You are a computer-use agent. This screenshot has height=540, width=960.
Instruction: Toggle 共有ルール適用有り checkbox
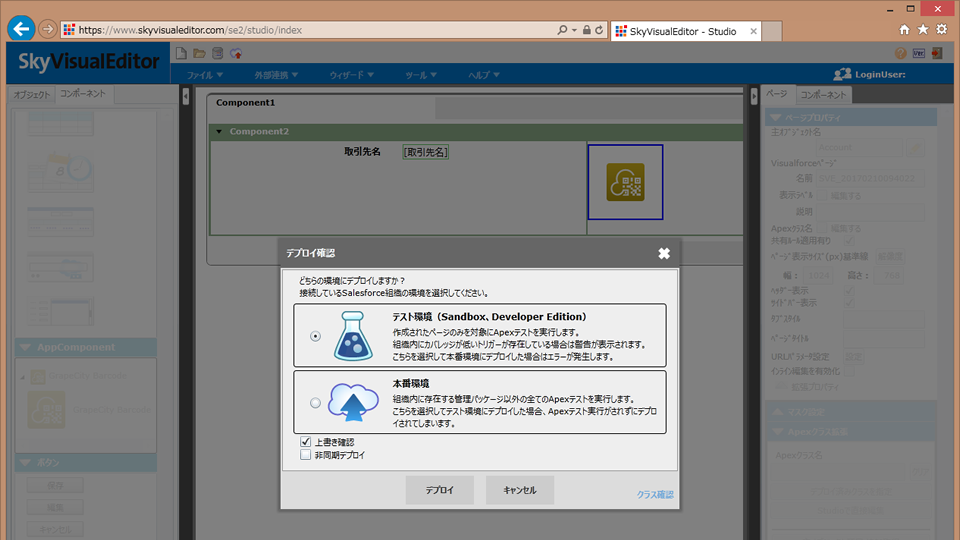point(849,241)
